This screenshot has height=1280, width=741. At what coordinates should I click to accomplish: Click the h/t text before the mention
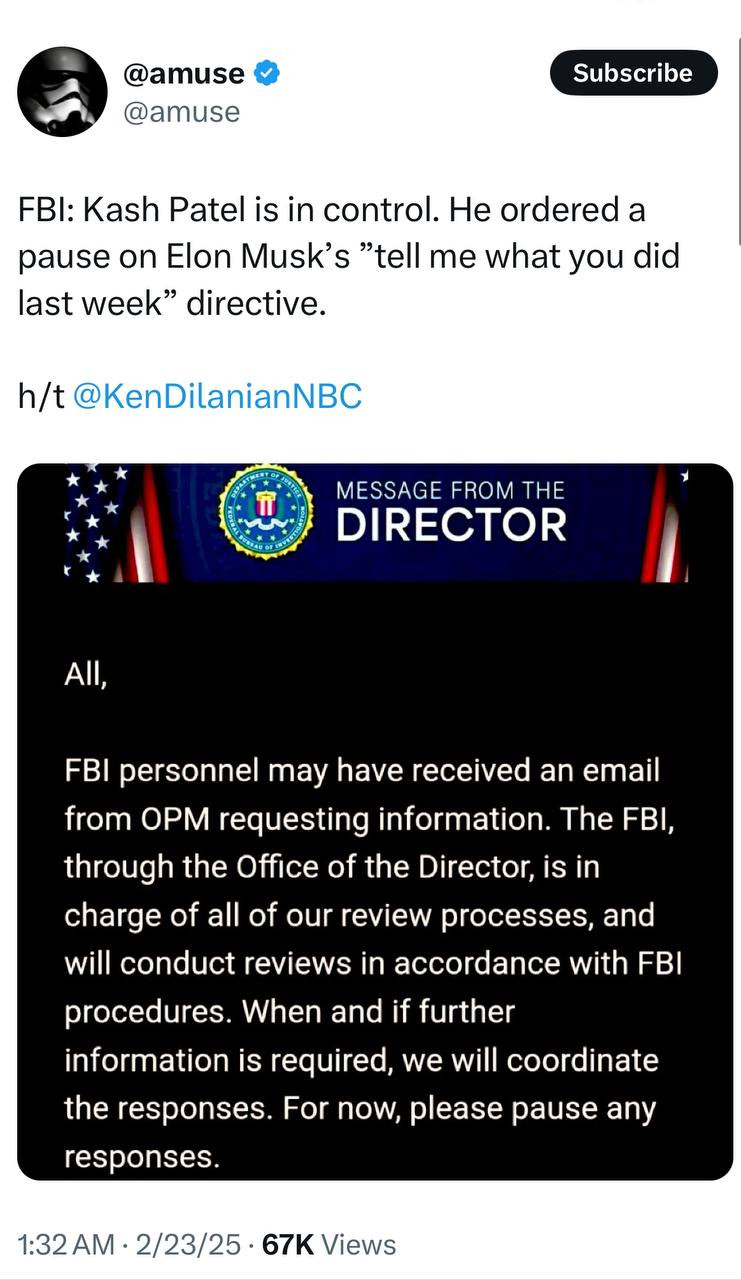coord(42,396)
